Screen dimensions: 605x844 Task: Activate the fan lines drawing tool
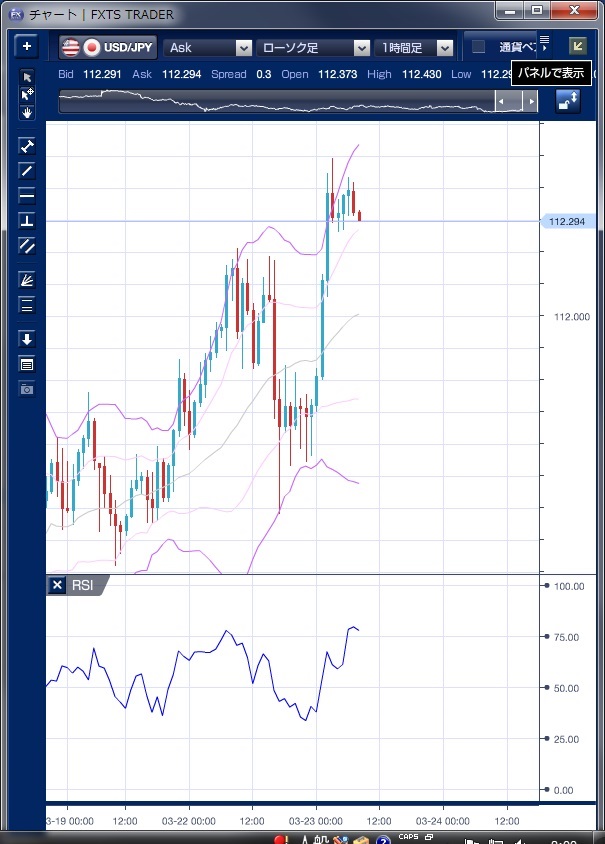coord(27,280)
